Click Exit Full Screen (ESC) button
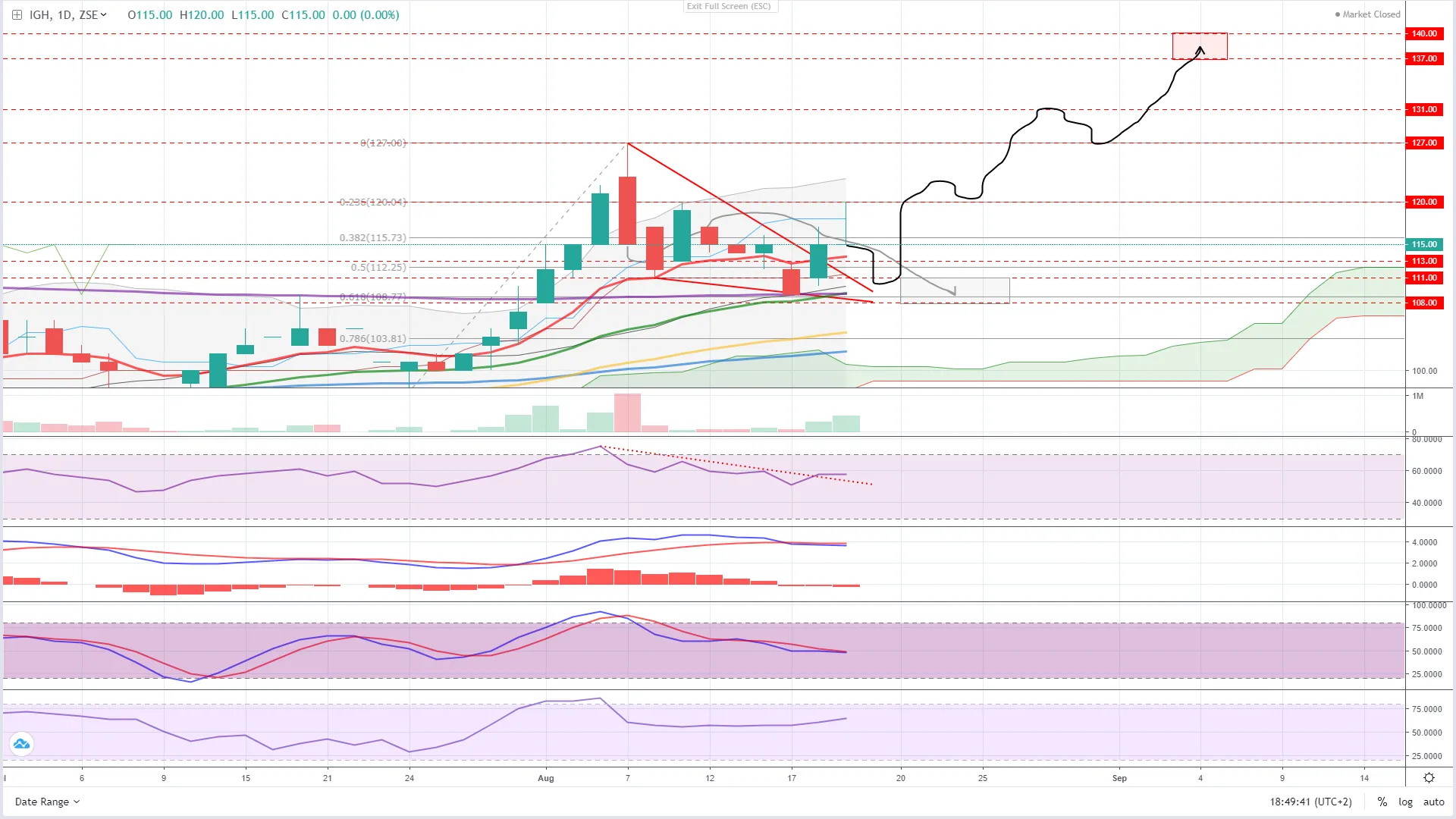 click(x=730, y=6)
